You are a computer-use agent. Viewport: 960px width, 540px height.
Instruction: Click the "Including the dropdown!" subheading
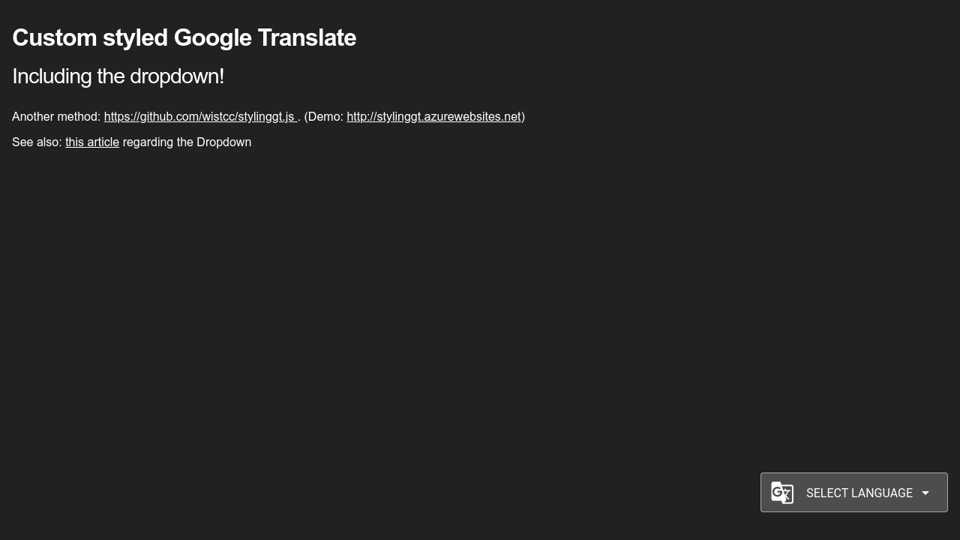click(118, 76)
